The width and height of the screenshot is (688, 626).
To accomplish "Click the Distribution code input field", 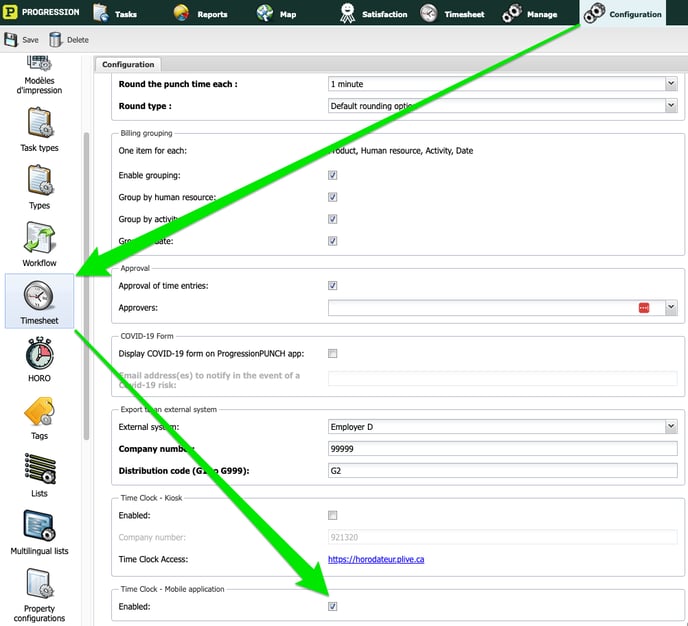I will point(502,471).
